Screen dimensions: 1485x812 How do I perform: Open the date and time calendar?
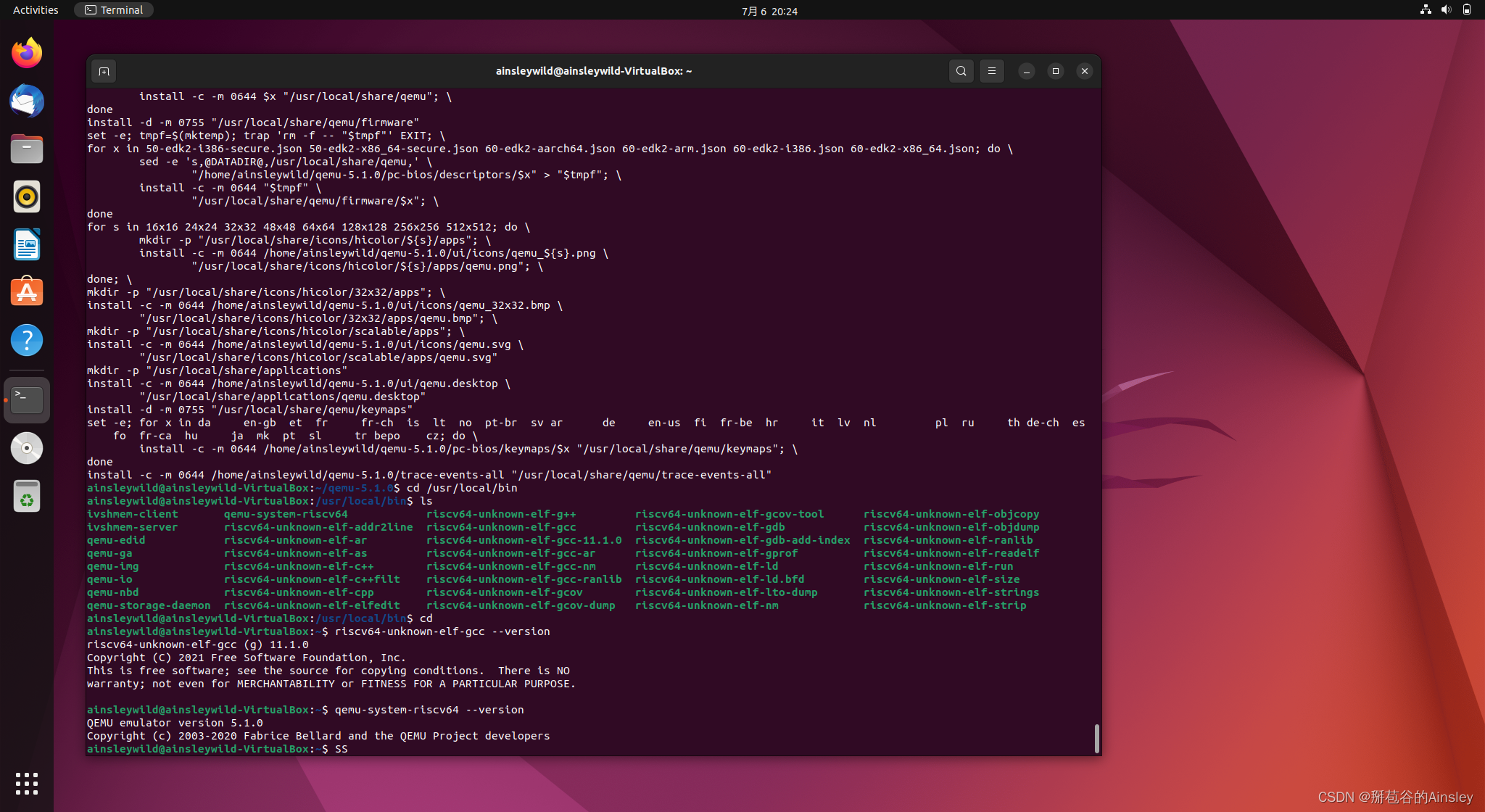[x=769, y=11]
